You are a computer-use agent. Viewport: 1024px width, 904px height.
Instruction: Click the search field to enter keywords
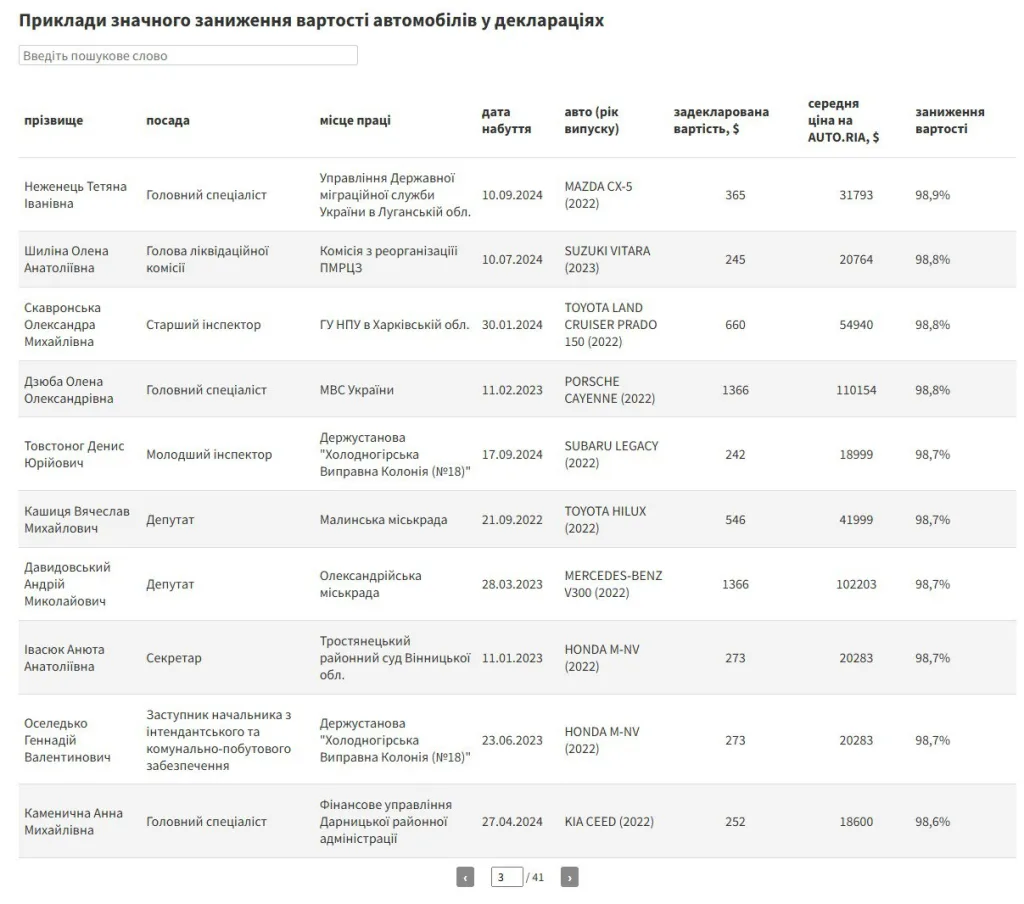pyautogui.click(x=188, y=55)
